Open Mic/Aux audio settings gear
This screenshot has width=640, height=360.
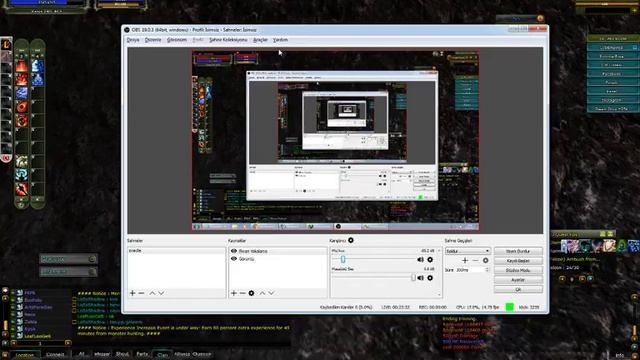pos(430,260)
